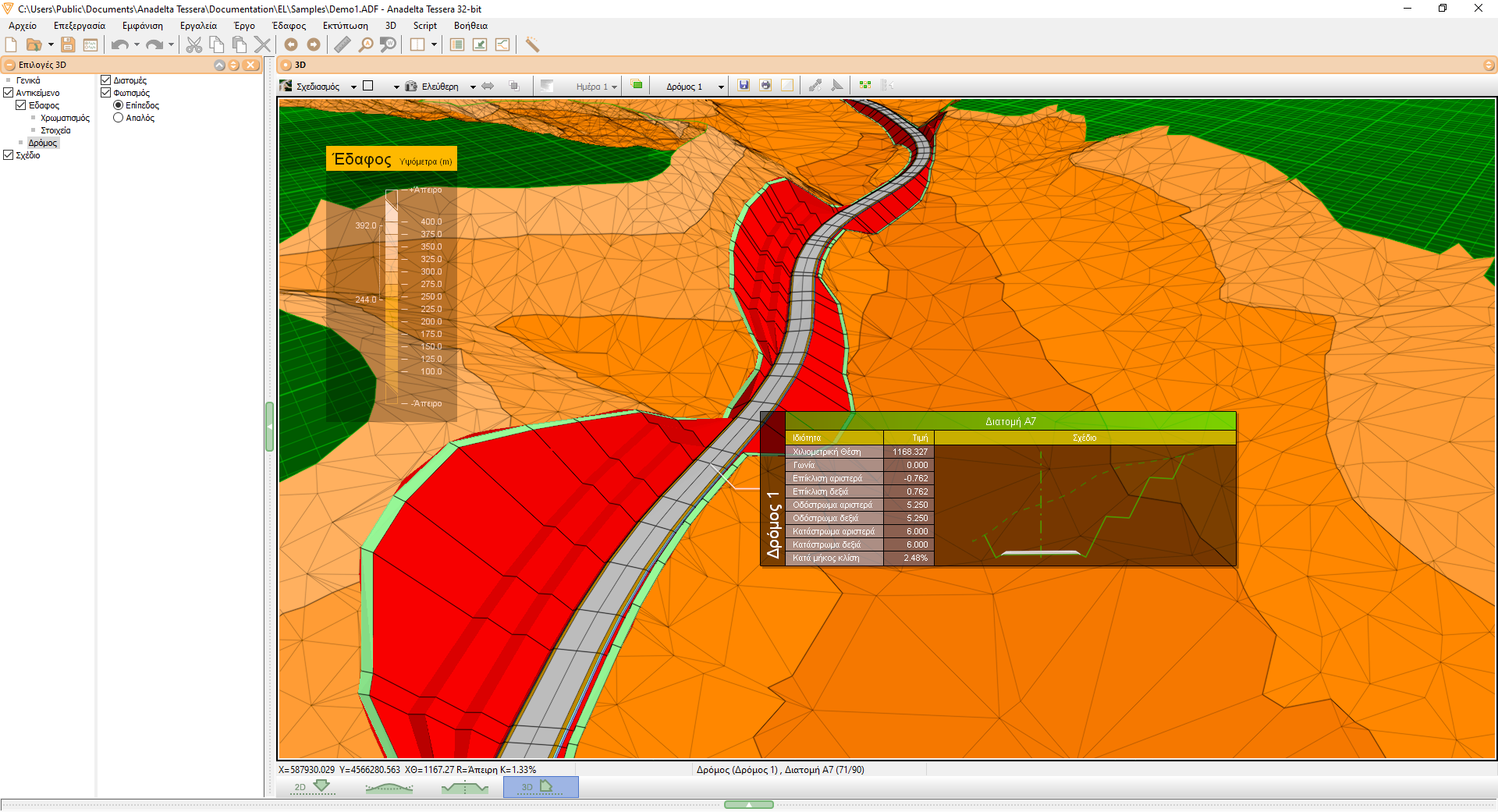Viewport: 1498px width, 812px height.
Task: Click the green grid icon in 3D toolbar
Action: (864, 85)
